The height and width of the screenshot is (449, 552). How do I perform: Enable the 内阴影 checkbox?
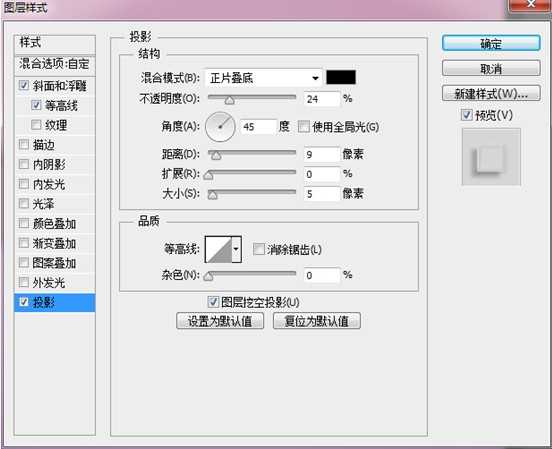pos(24,164)
